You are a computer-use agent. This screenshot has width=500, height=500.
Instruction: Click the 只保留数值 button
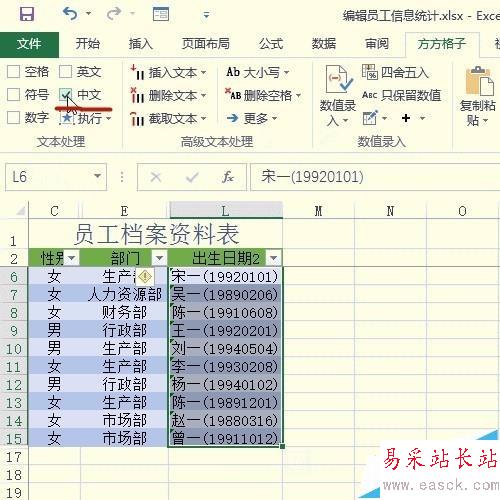[x=401, y=96]
